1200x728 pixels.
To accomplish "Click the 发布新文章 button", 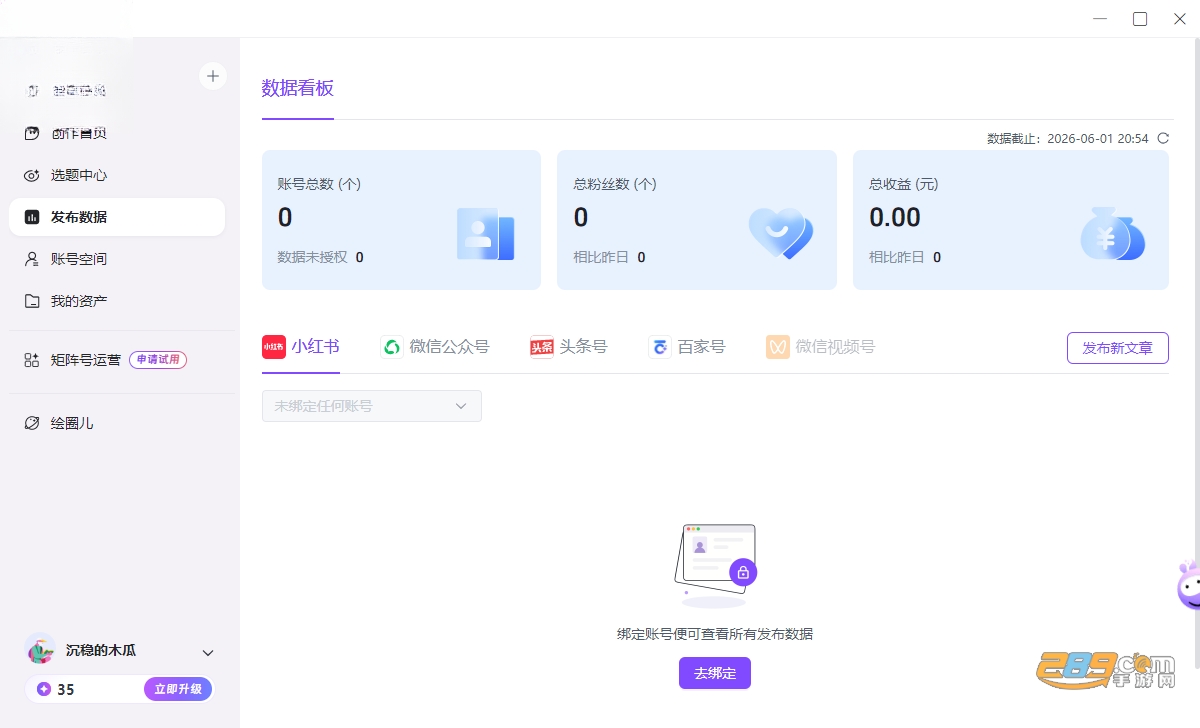I will click(1117, 348).
